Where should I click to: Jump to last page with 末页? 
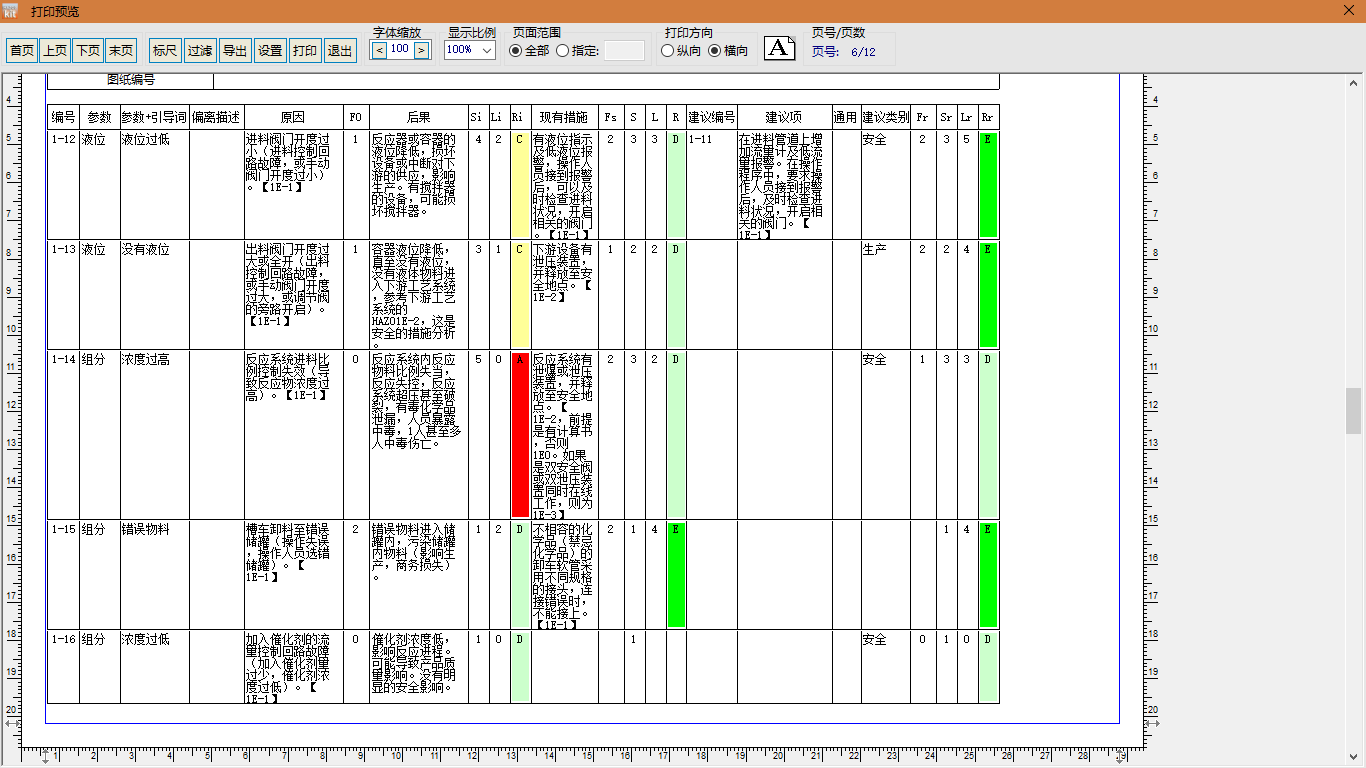click(121, 50)
